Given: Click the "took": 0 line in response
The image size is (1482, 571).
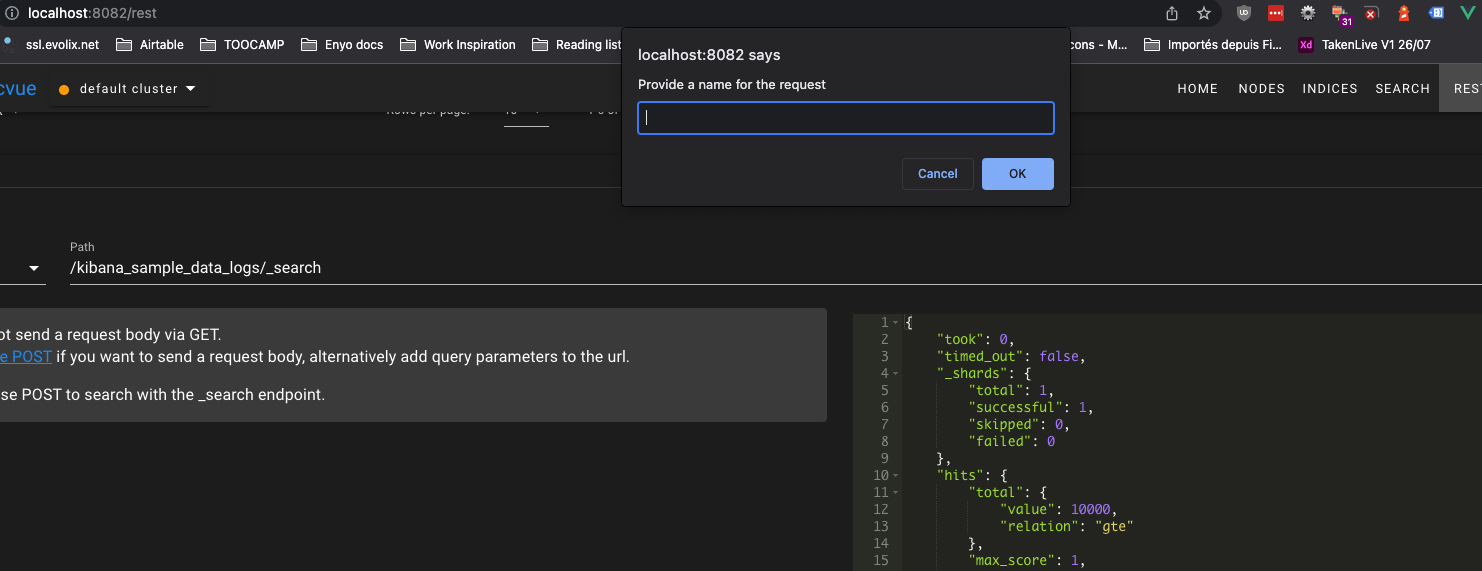Looking at the screenshot, I should pyautogui.click(x=975, y=339).
